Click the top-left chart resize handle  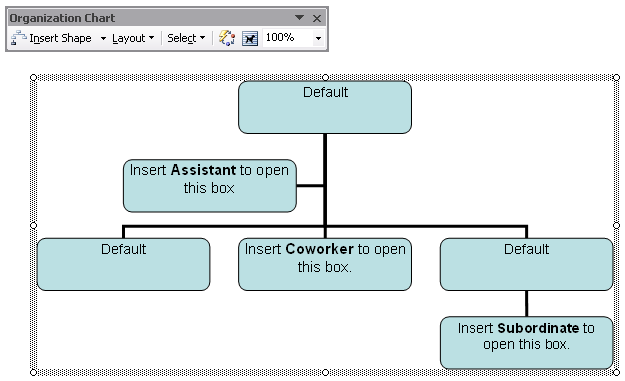click(33, 77)
